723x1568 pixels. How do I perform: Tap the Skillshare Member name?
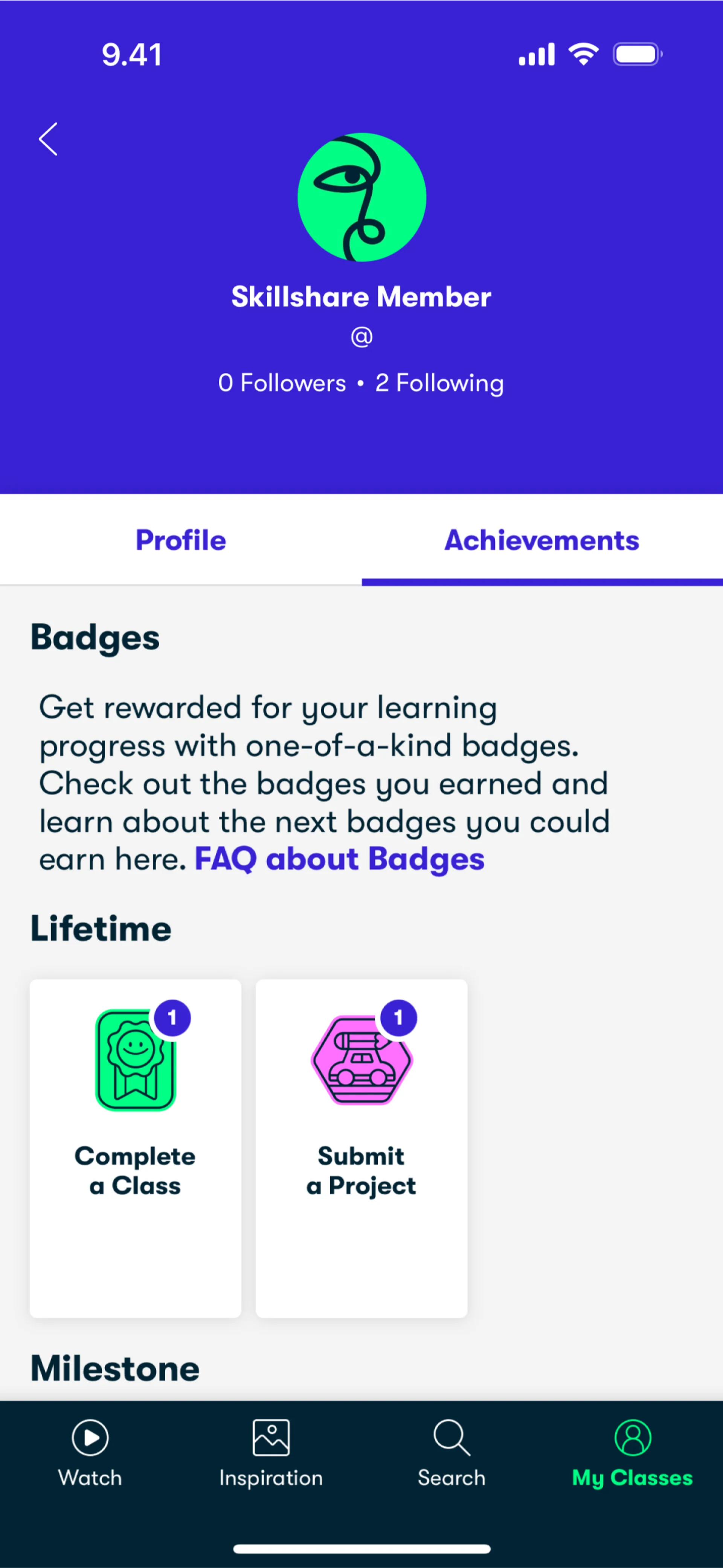(x=361, y=297)
